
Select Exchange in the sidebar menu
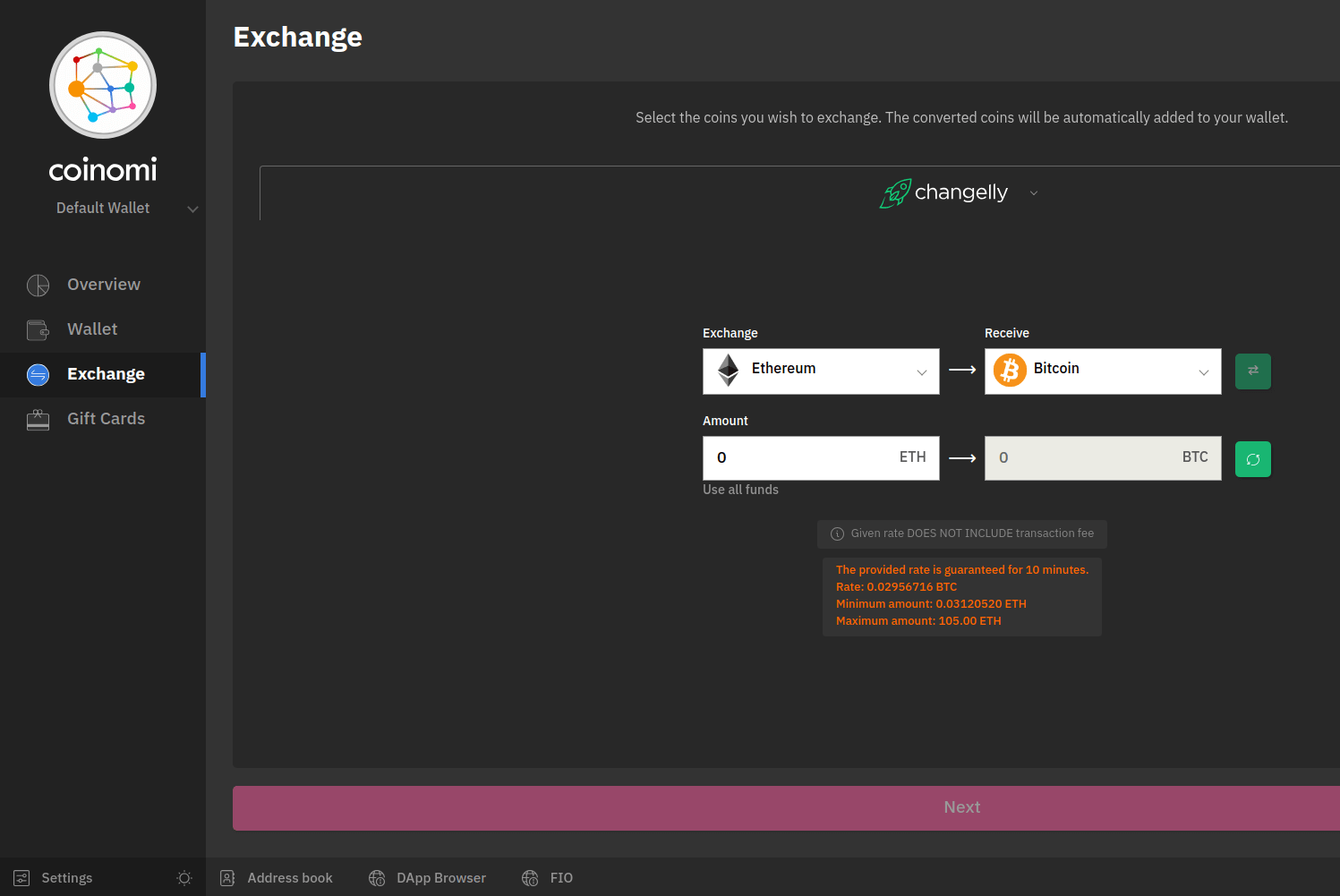(105, 374)
